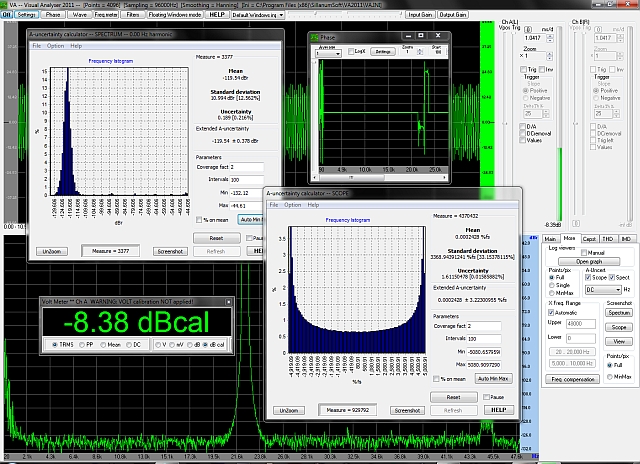The height and width of the screenshot is (464, 640).
Task: Click the Output Gain button
Action: (x=453, y=16)
